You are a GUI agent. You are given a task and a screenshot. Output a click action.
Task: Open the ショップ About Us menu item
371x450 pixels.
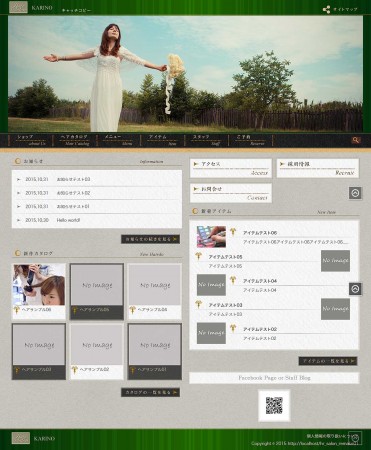coord(30,140)
